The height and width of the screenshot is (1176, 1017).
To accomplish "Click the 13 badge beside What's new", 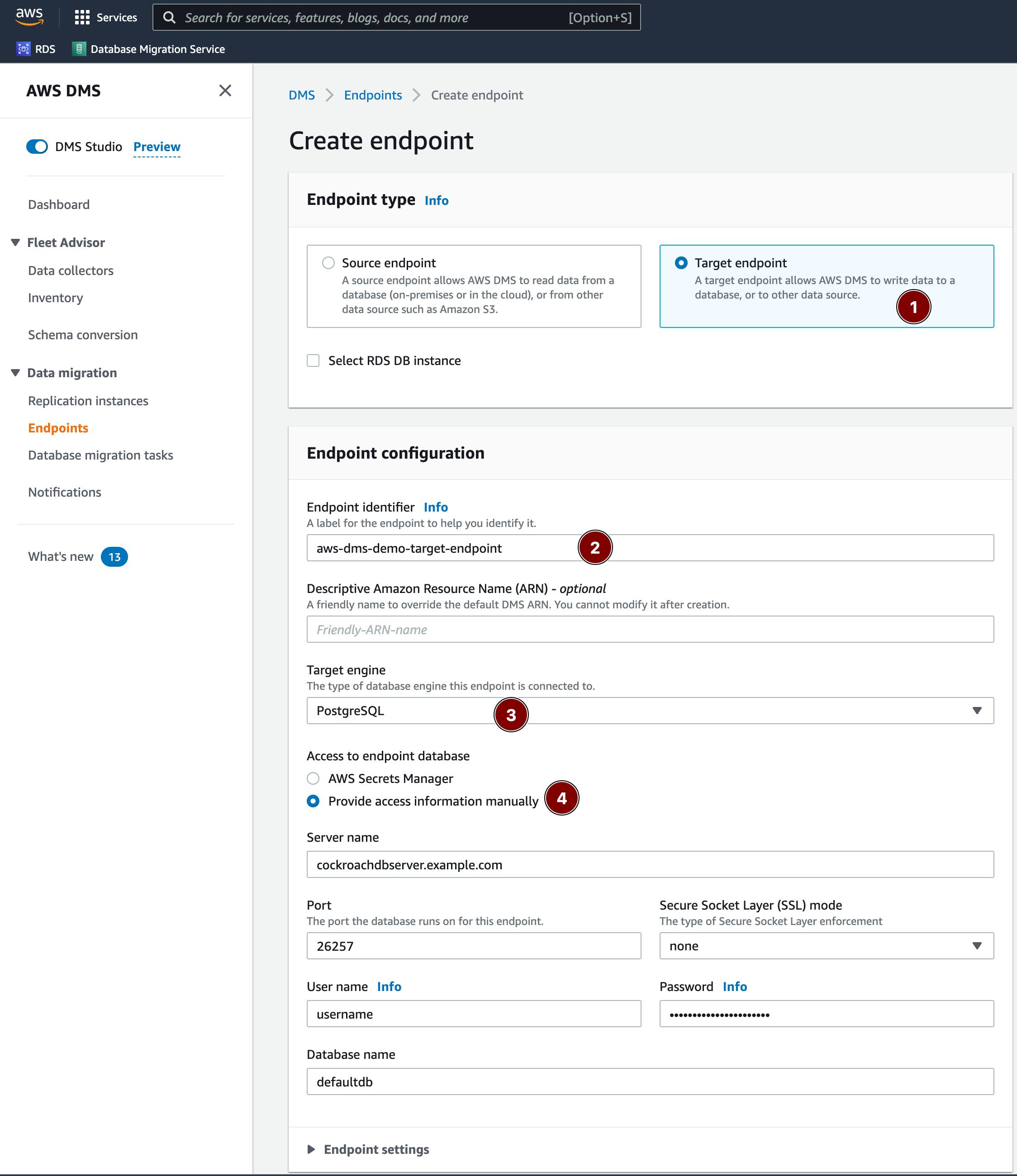I will [x=115, y=557].
